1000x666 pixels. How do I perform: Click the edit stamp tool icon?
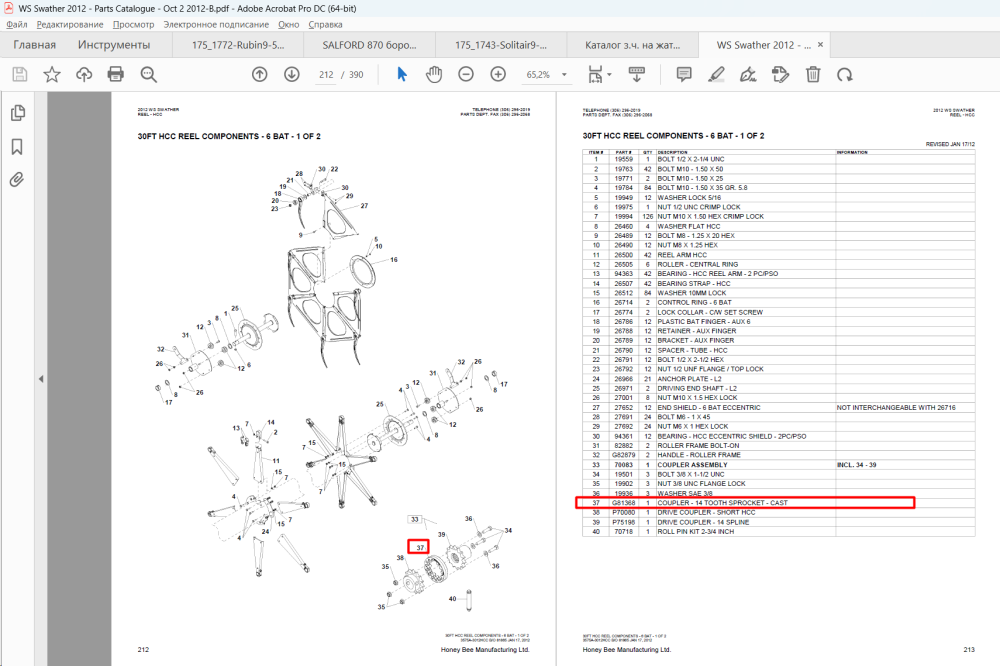click(x=781, y=75)
